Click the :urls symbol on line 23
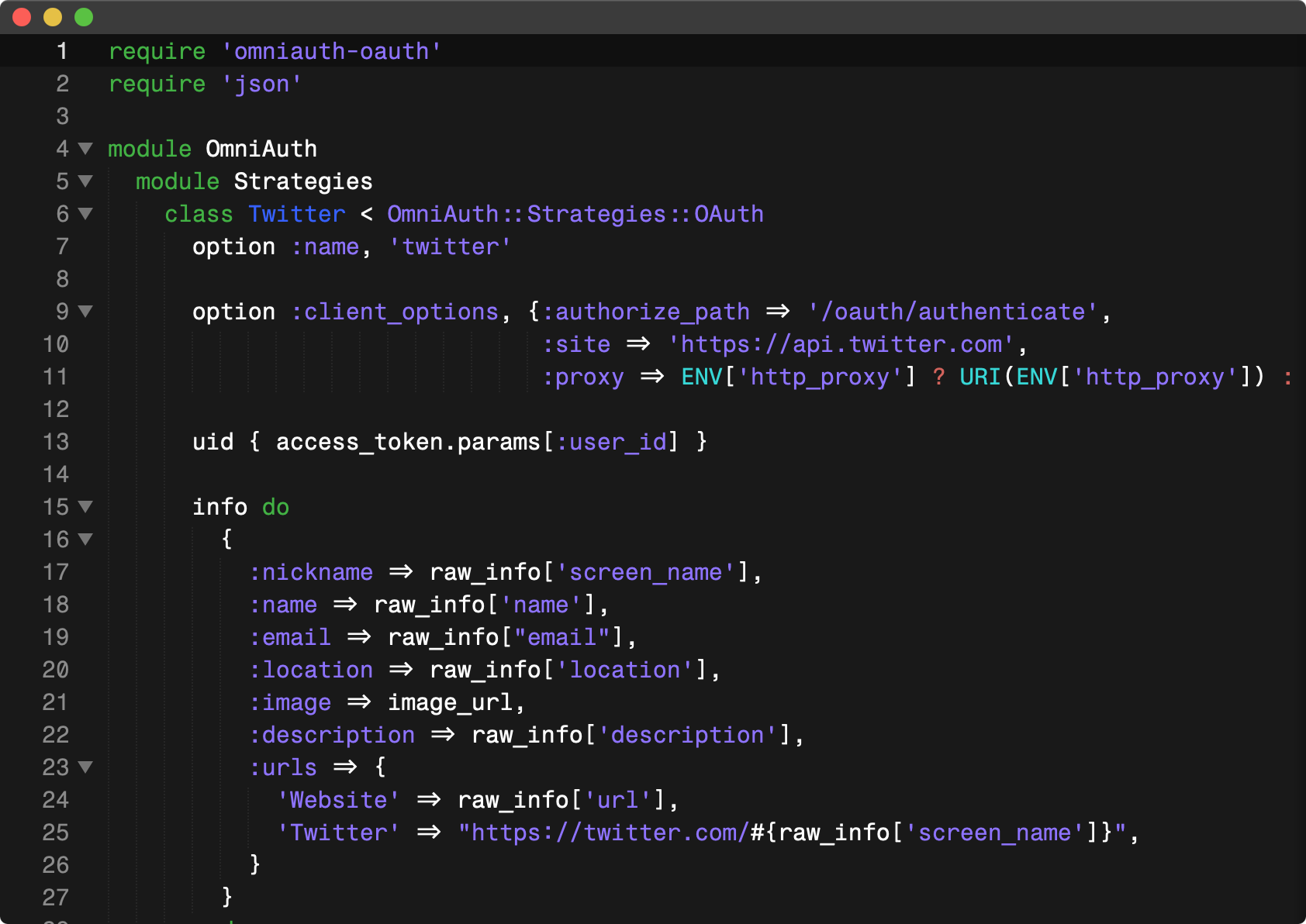The width and height of the screenshot is (1306, 924). [x=283, y=767]
